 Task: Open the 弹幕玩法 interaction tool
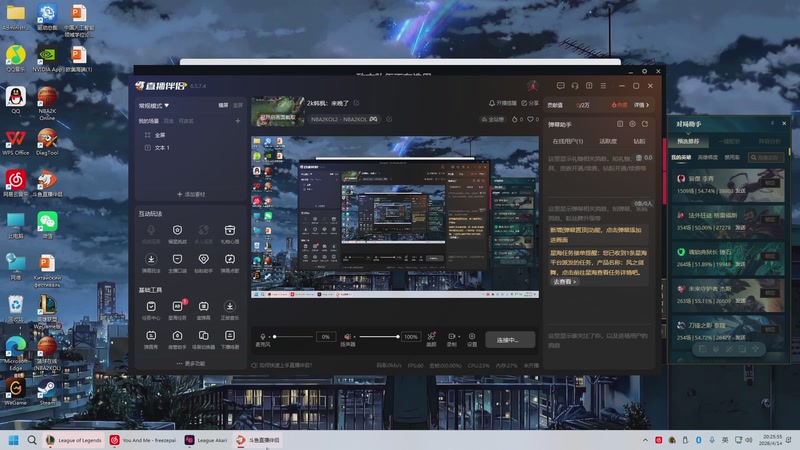(151, 263)
